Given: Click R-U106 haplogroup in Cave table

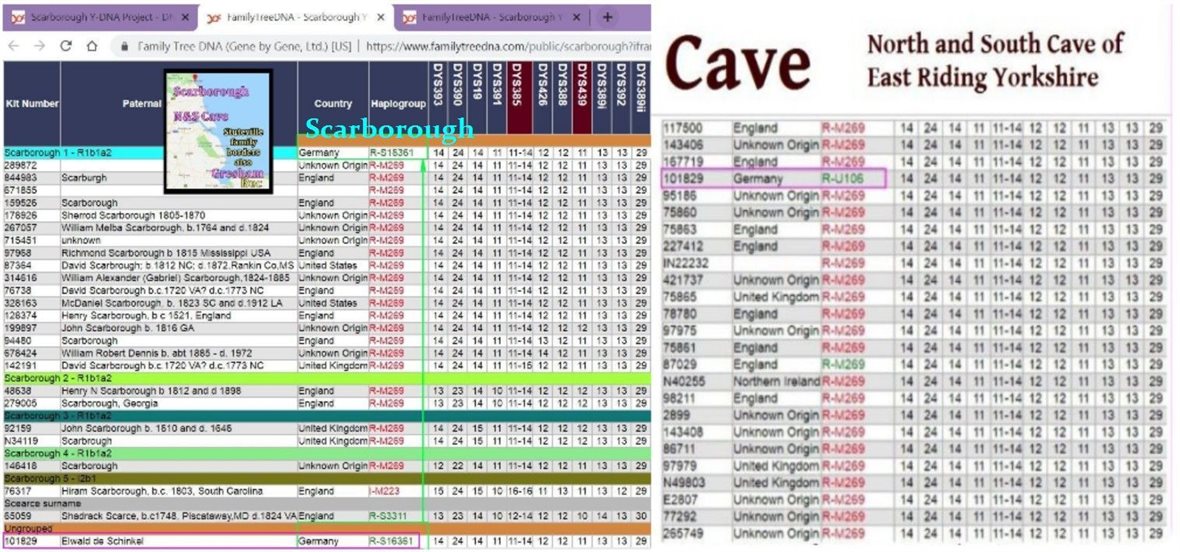Looking at the screenshot, I should pos(842,179).
